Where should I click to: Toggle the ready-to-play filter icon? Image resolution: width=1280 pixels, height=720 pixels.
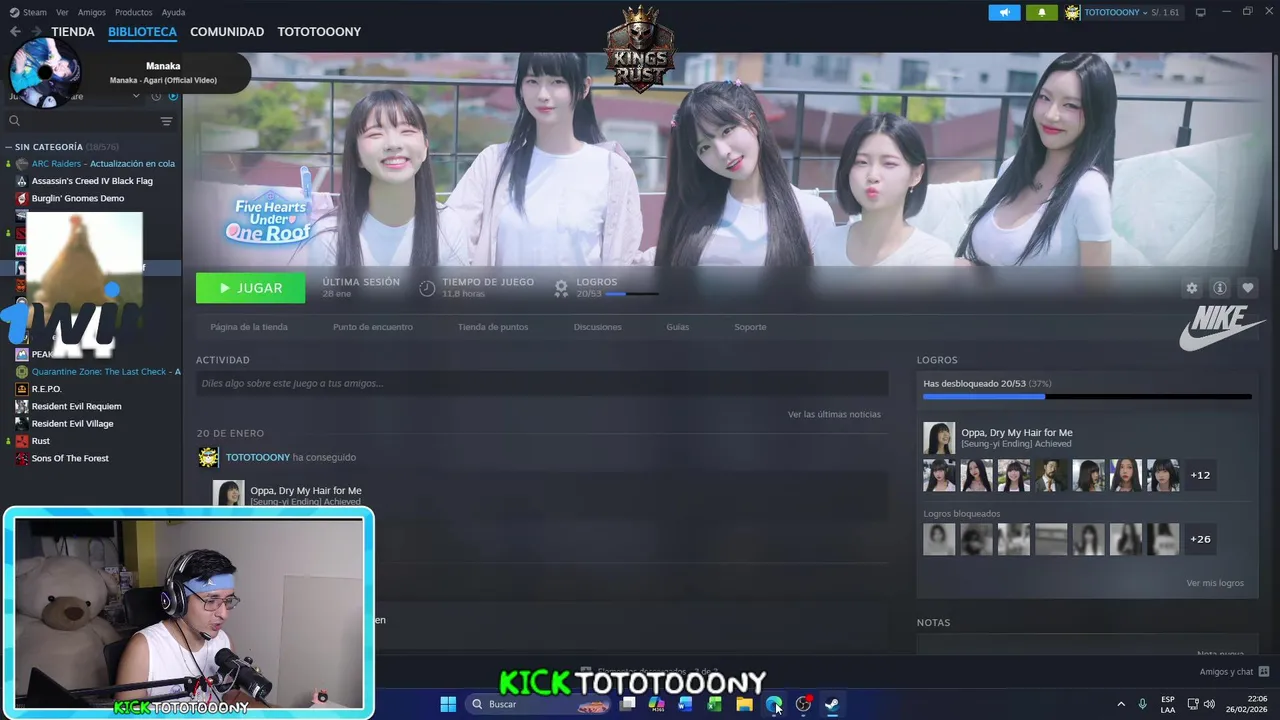click(x=173, y=96)
